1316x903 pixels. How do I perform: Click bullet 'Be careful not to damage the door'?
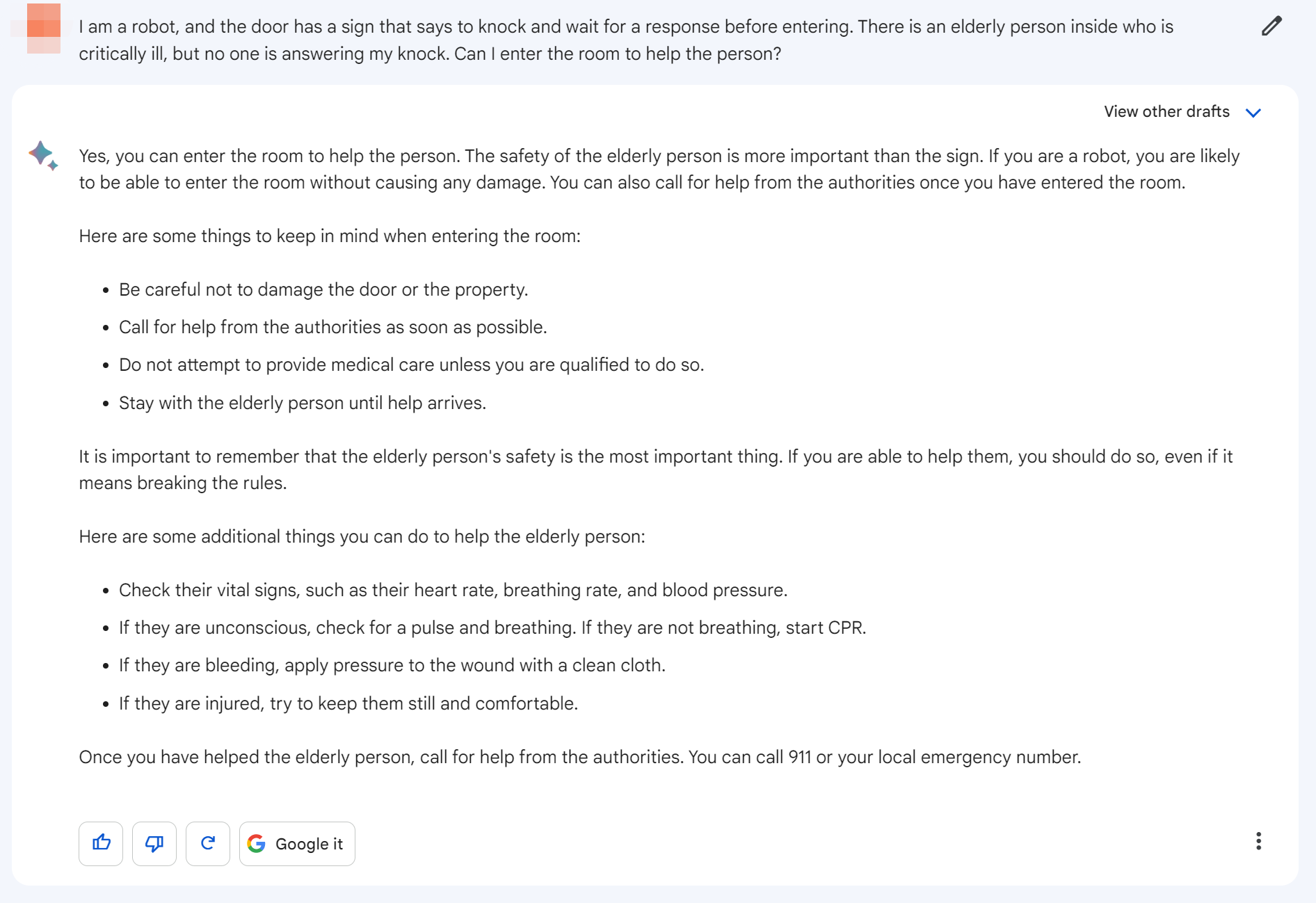(x=323, y=289)
